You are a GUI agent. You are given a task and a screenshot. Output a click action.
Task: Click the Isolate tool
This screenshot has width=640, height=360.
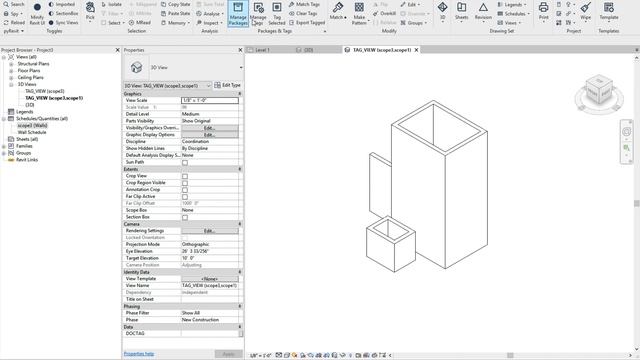click(111, 4)
